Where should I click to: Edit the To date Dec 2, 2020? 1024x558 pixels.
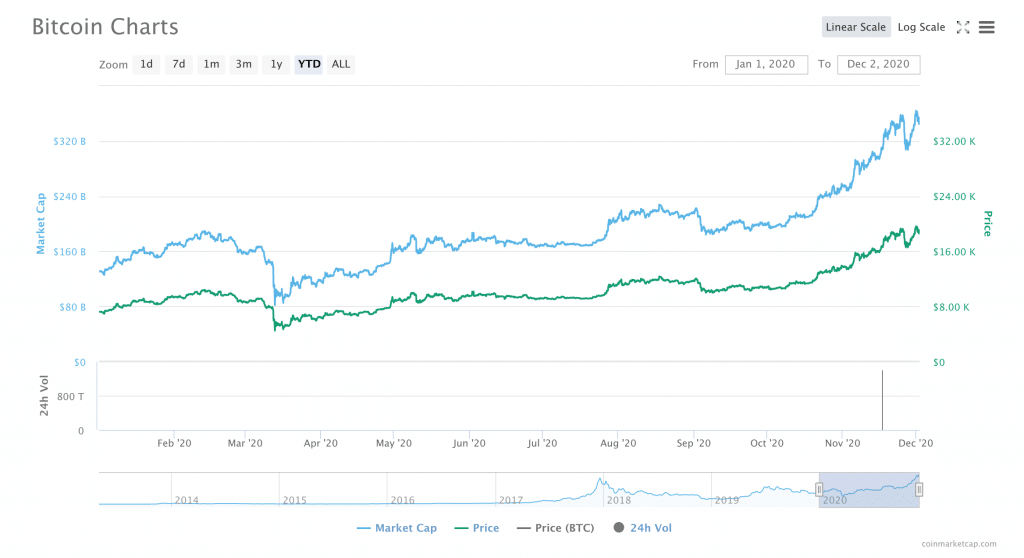click(878, 64)
